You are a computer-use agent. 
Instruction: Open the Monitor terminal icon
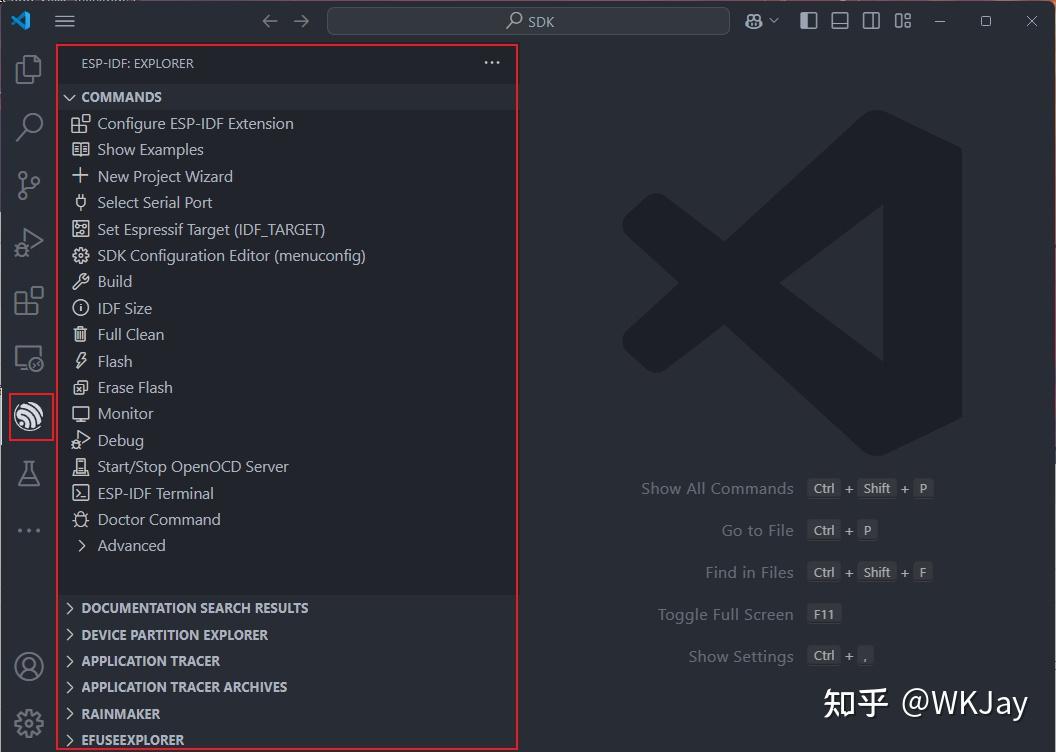point(80,413)
